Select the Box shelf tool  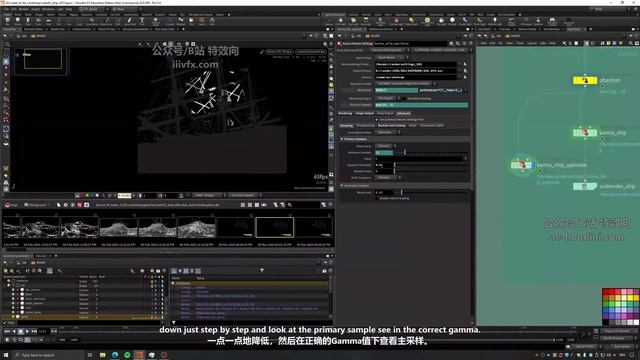click(x=7, y=20)
